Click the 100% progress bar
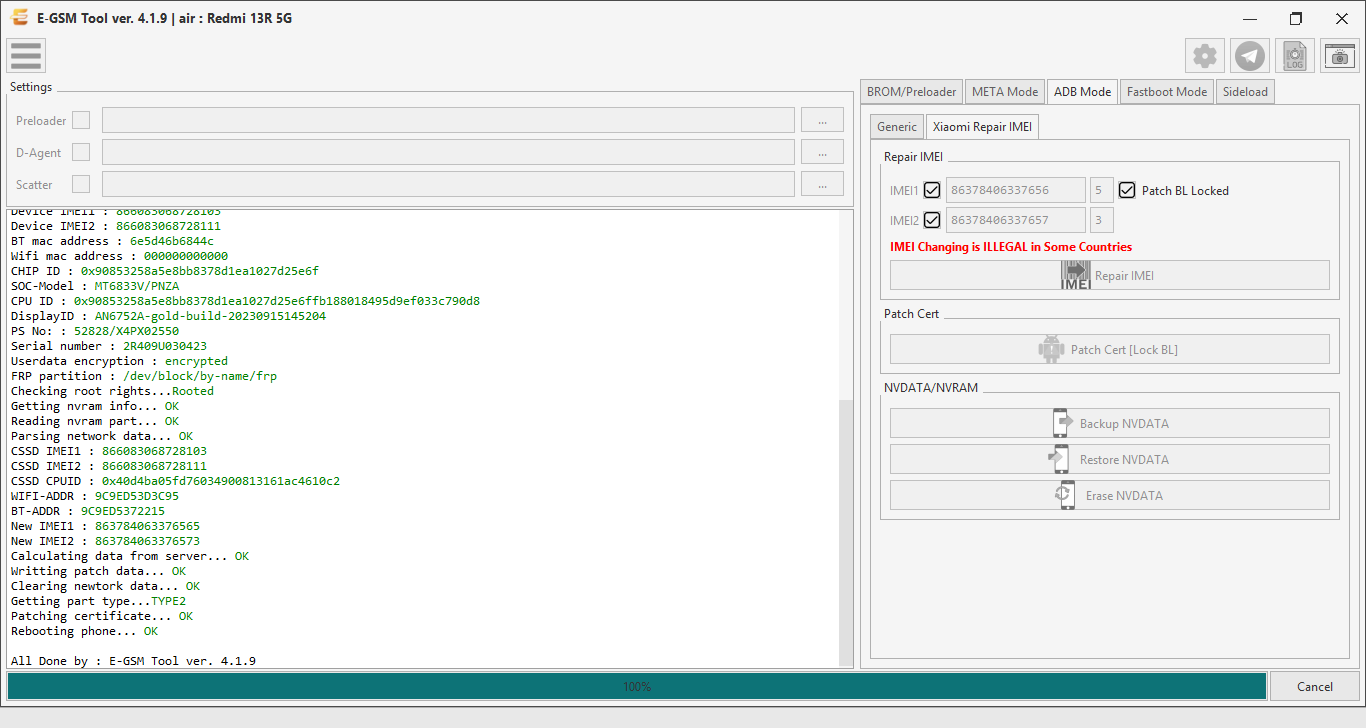The width and height of the screenshot is (1366, 728). 637,686
